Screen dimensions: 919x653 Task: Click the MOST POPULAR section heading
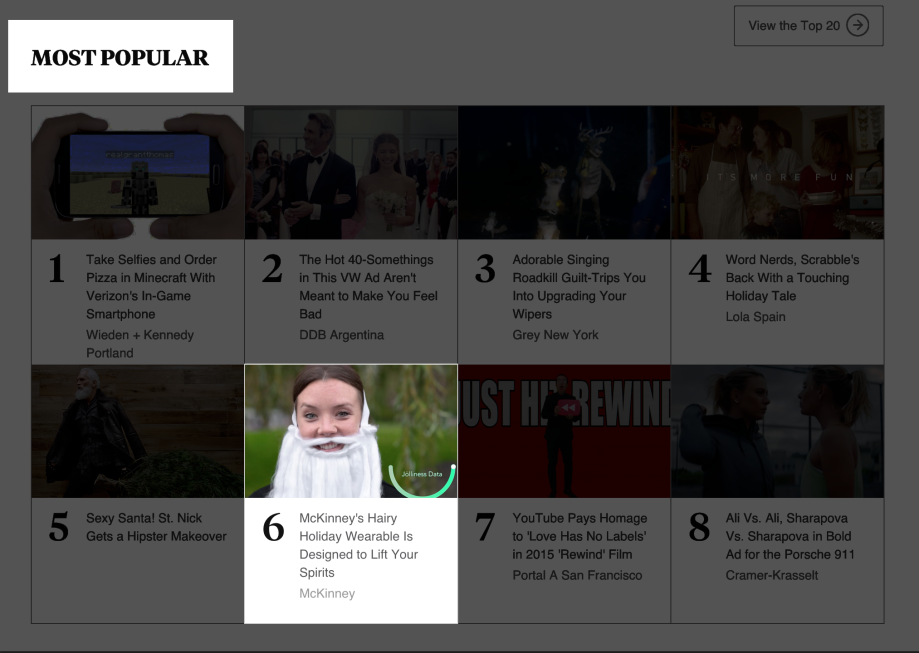[x=120, y=57]
